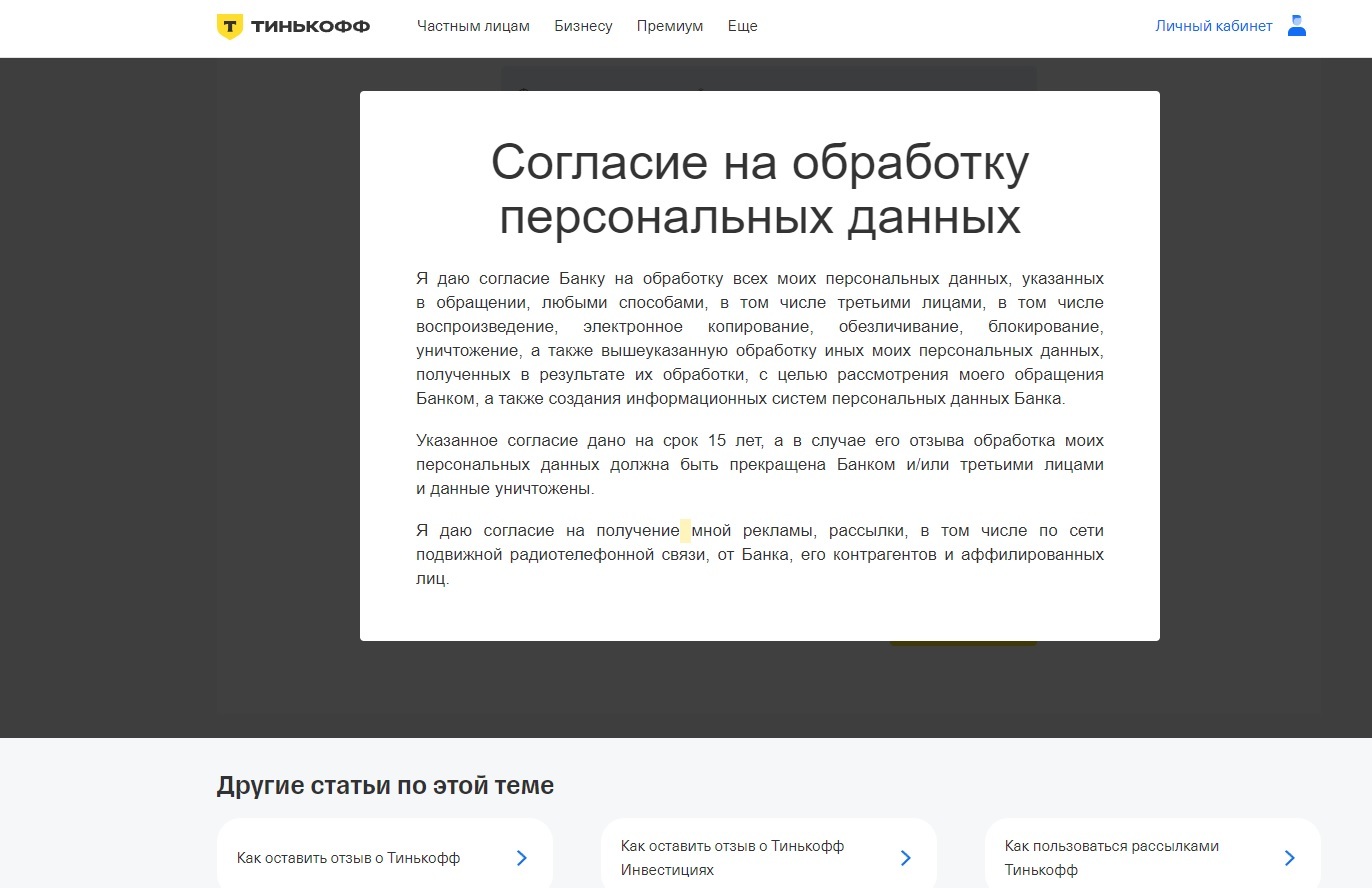Click the paragraph starting Указанное согласие дано

(x=760, y=465)
